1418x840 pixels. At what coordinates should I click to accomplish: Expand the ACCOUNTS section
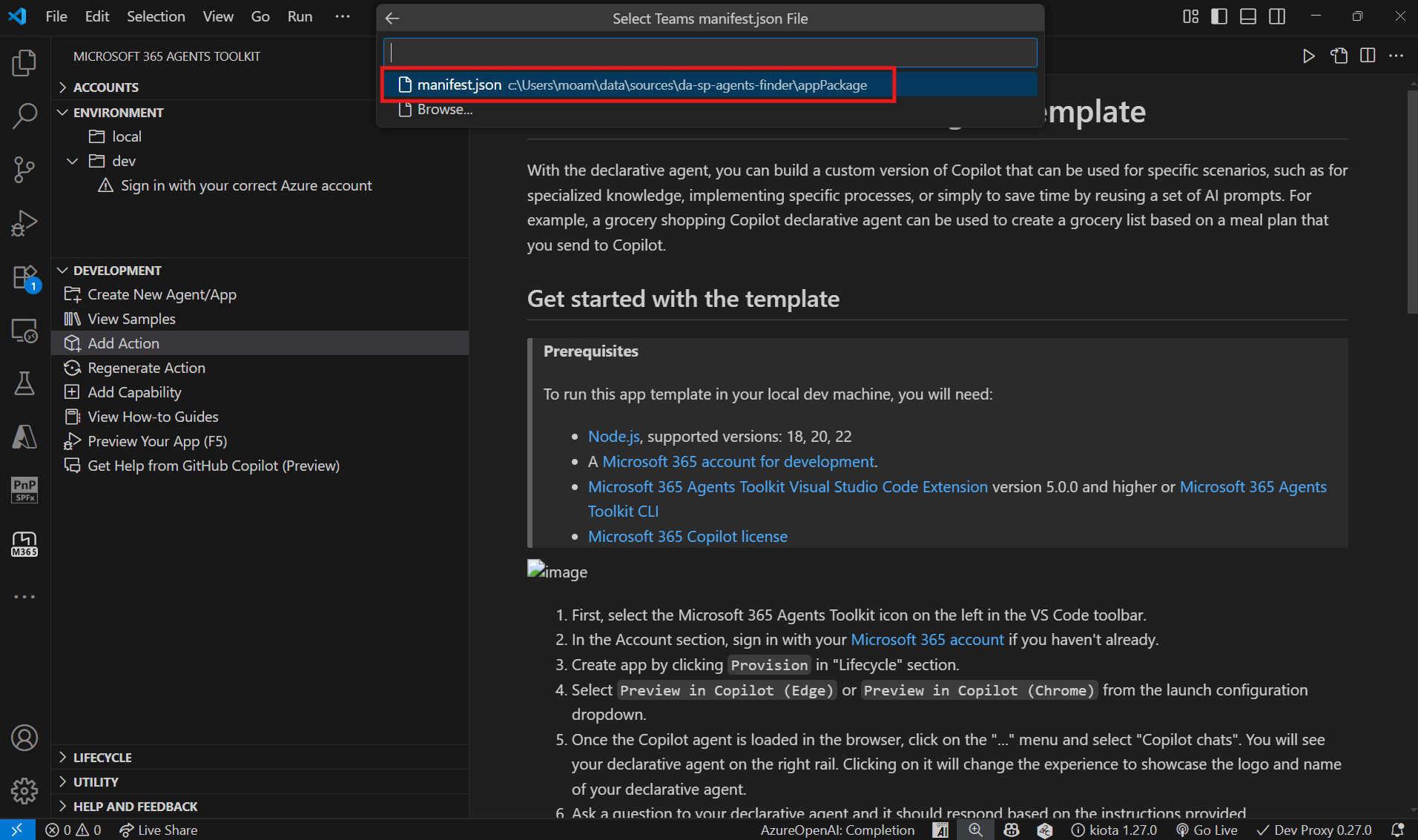tap(260, 87)
